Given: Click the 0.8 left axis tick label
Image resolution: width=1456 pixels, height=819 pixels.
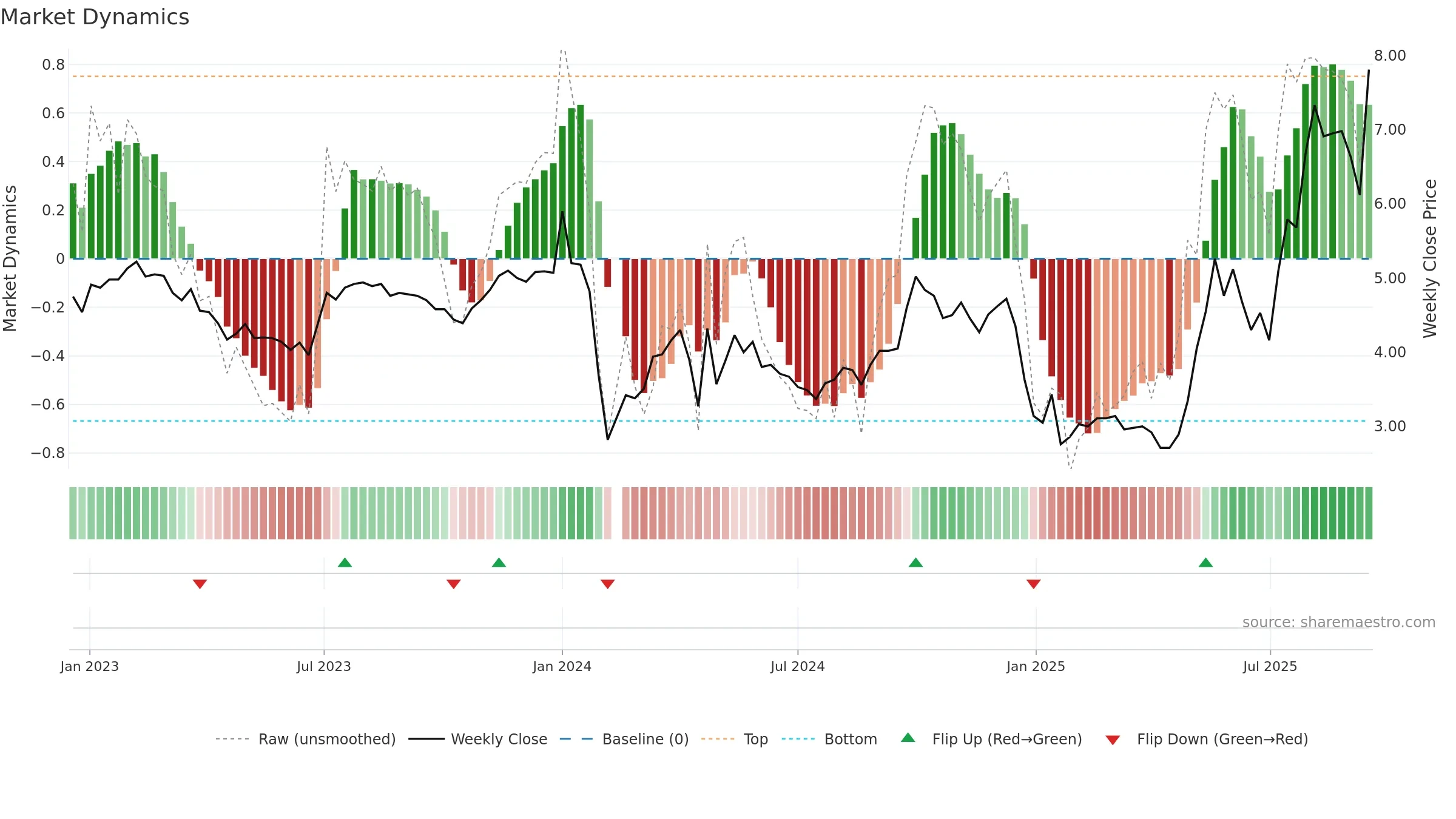Looking at the screenshot, I should (x=53, y=64).
